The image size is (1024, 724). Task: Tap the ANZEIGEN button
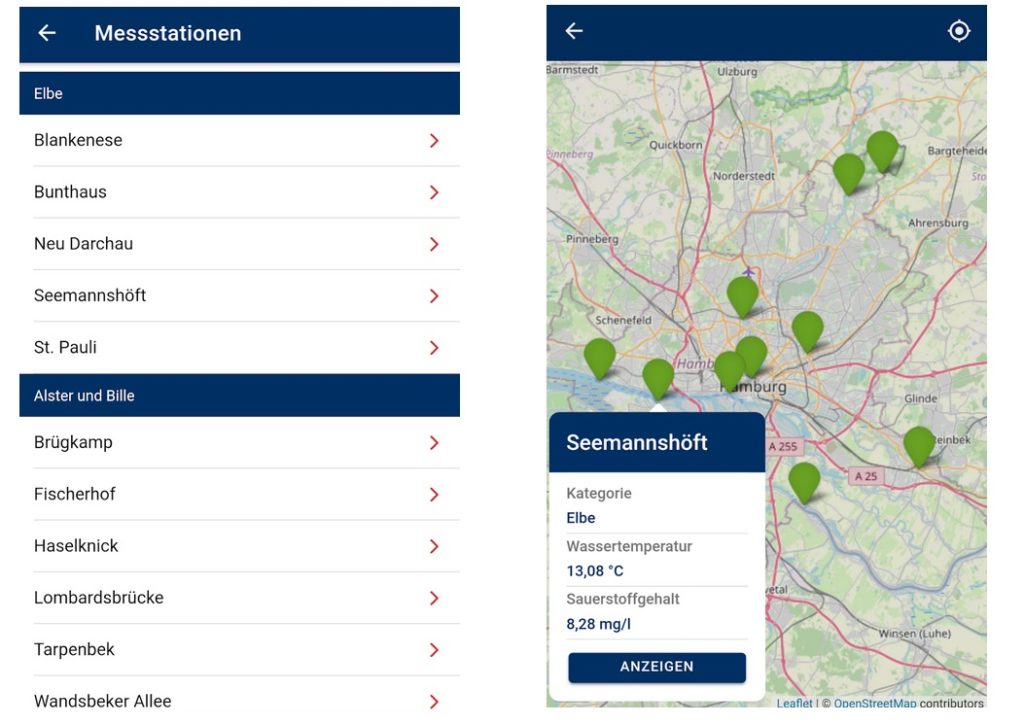(x=657, y=667)
